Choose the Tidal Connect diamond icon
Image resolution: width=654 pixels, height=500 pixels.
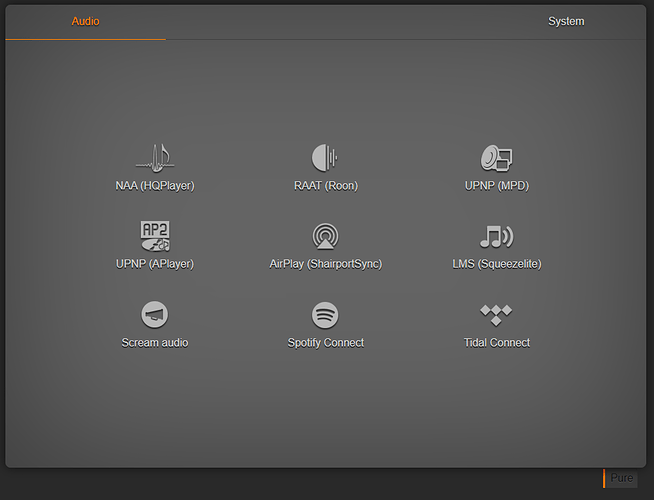click(496, 315)
